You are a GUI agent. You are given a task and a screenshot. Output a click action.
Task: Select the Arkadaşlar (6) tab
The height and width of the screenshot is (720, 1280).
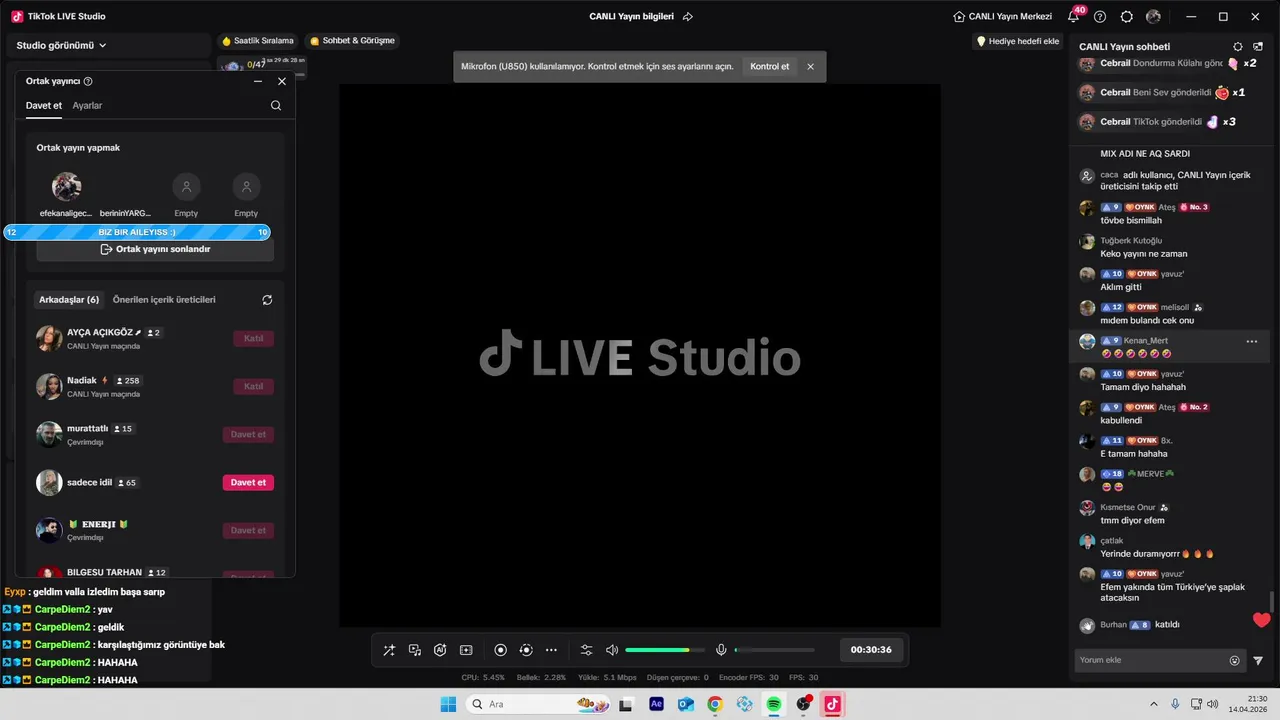click(x=69, y=300)
